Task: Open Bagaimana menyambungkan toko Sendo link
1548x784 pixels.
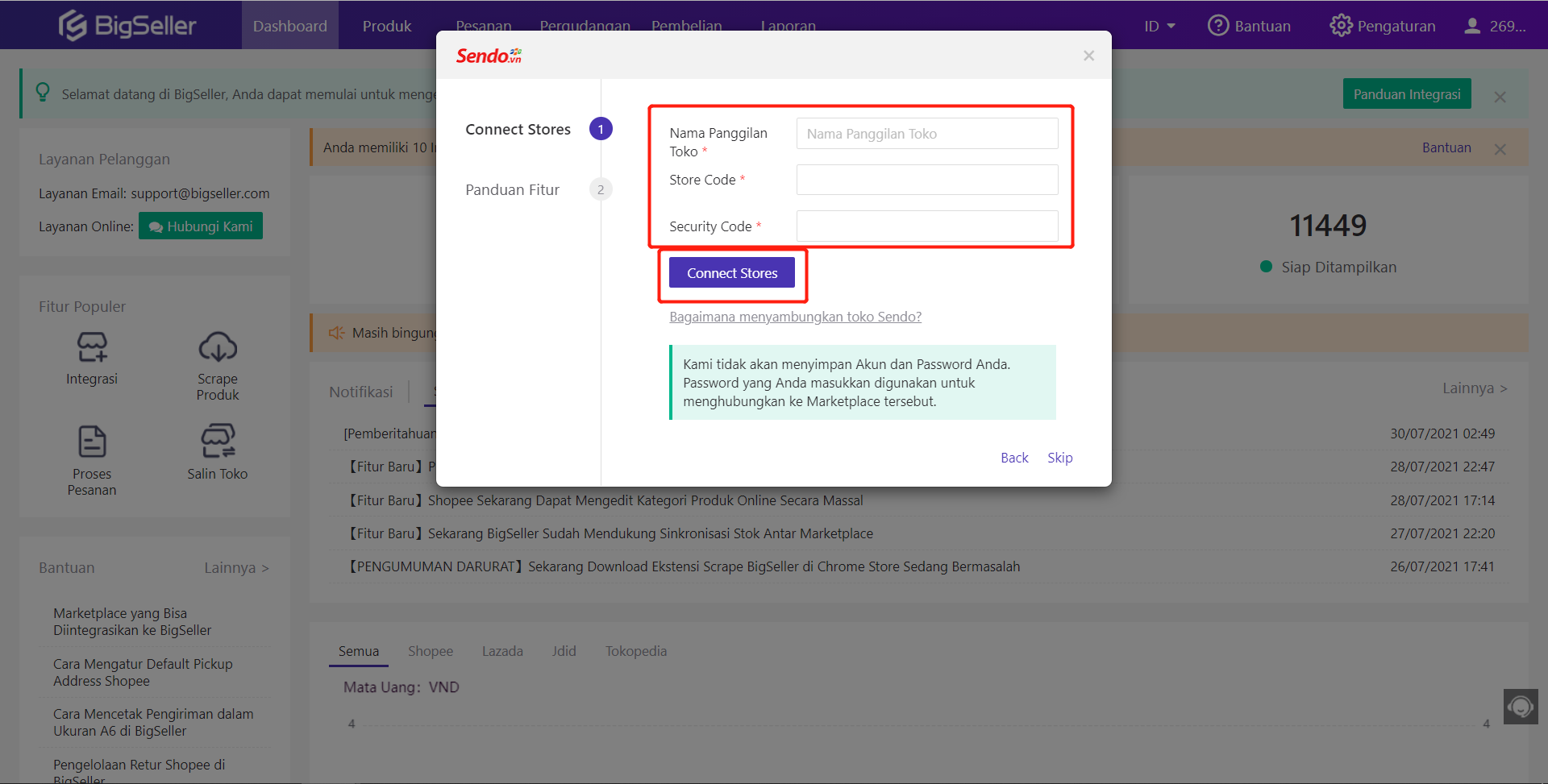Action: (x=796, y=317)
